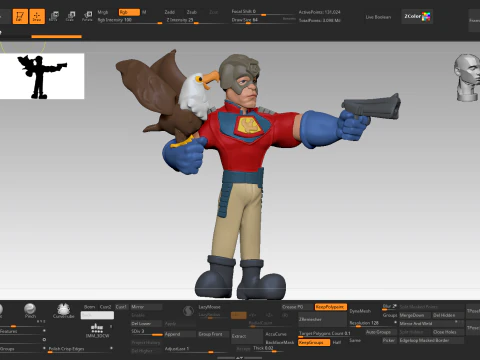Adjust the DynaMesh Resolution slider
Viewport: 480px width, 360px height.
point(373,323)
